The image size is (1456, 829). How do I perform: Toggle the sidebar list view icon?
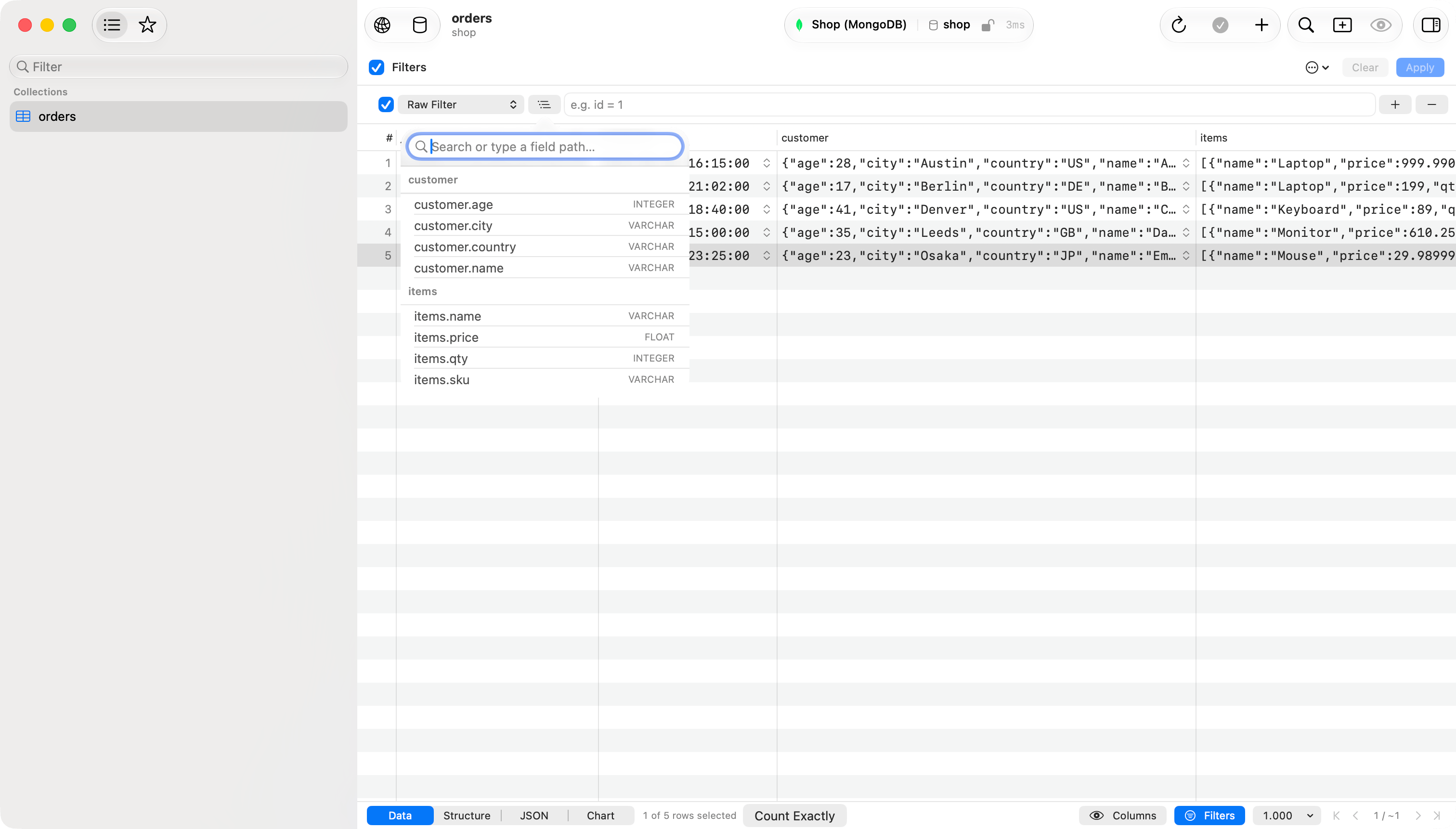click(112, 25)
